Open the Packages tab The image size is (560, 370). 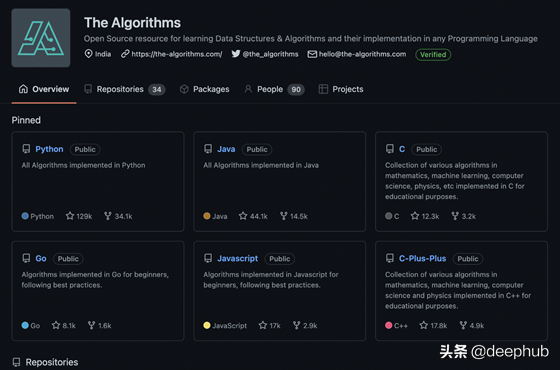click(x=204, y=89)
